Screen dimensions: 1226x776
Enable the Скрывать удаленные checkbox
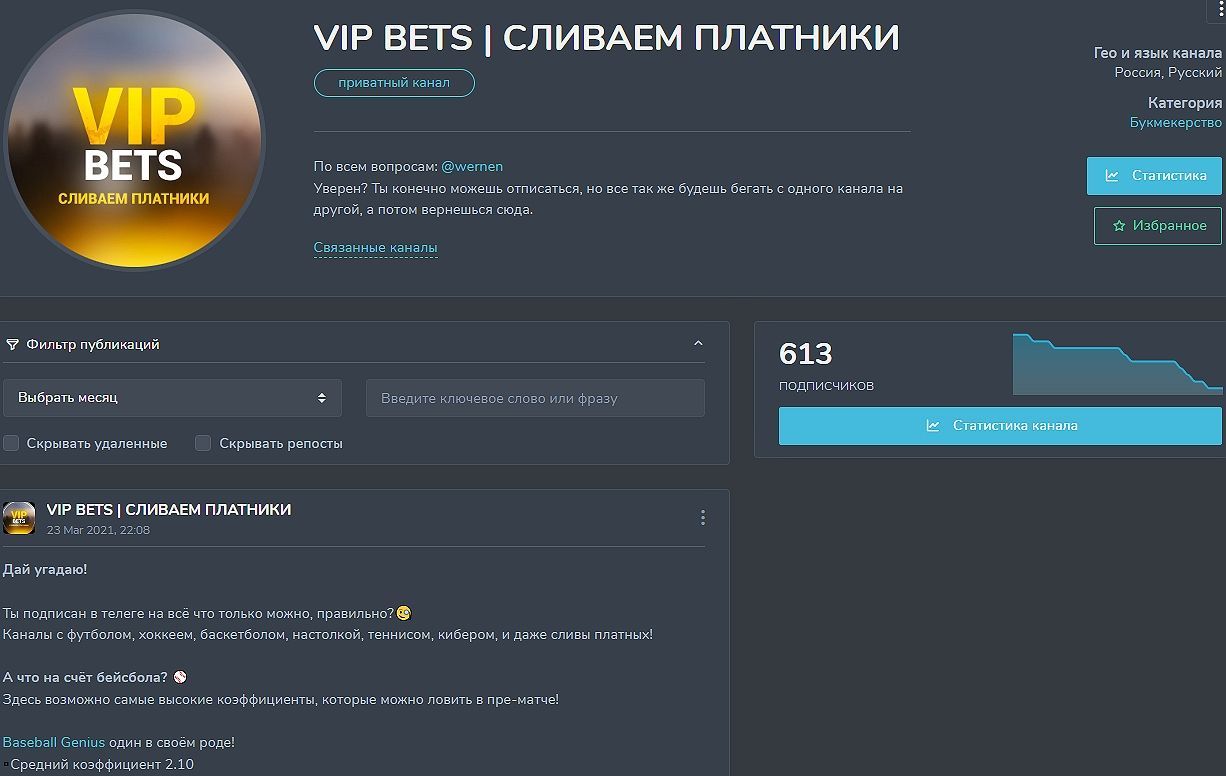tap(11, 443)
